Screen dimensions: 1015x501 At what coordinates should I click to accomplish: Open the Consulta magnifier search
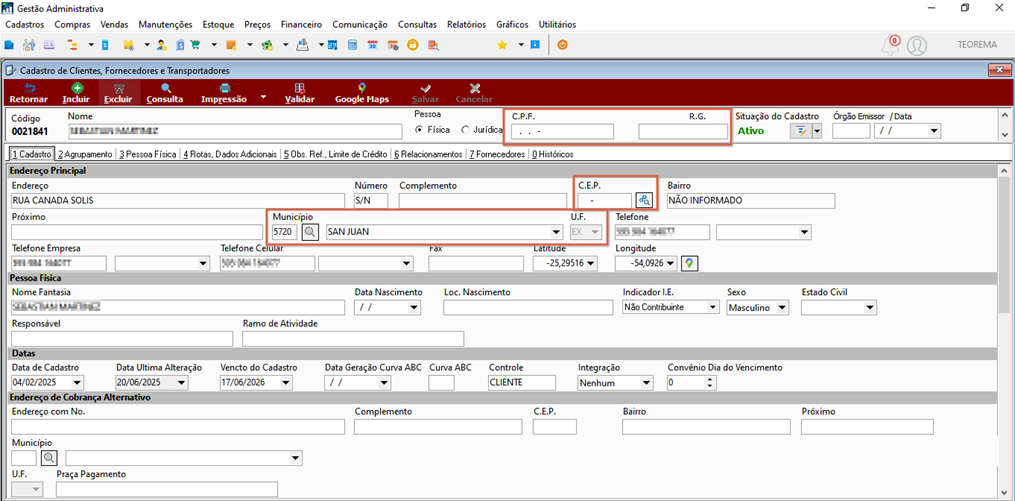coord(165,93)
